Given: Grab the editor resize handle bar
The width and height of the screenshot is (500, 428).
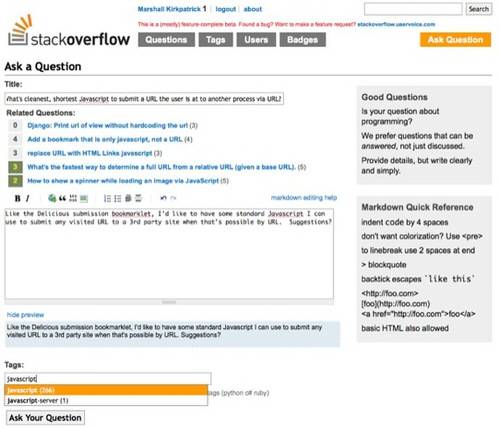Looking at the screenshot, I should coord(169,302).
